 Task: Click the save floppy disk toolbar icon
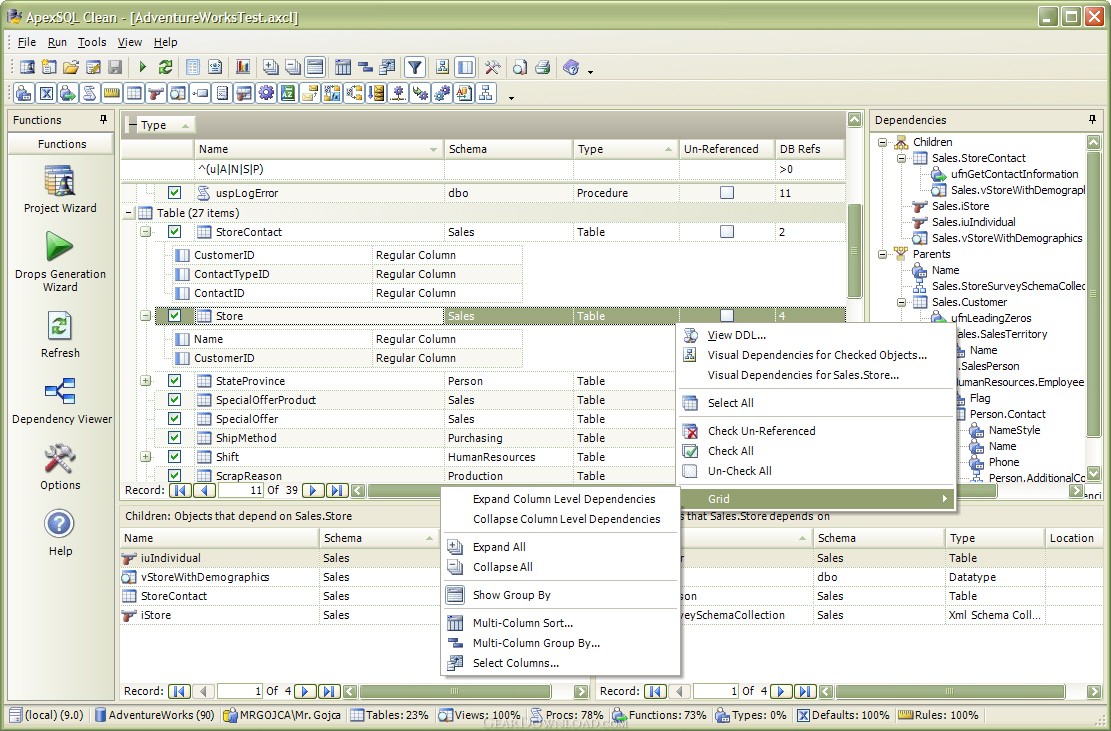(115, 67)
